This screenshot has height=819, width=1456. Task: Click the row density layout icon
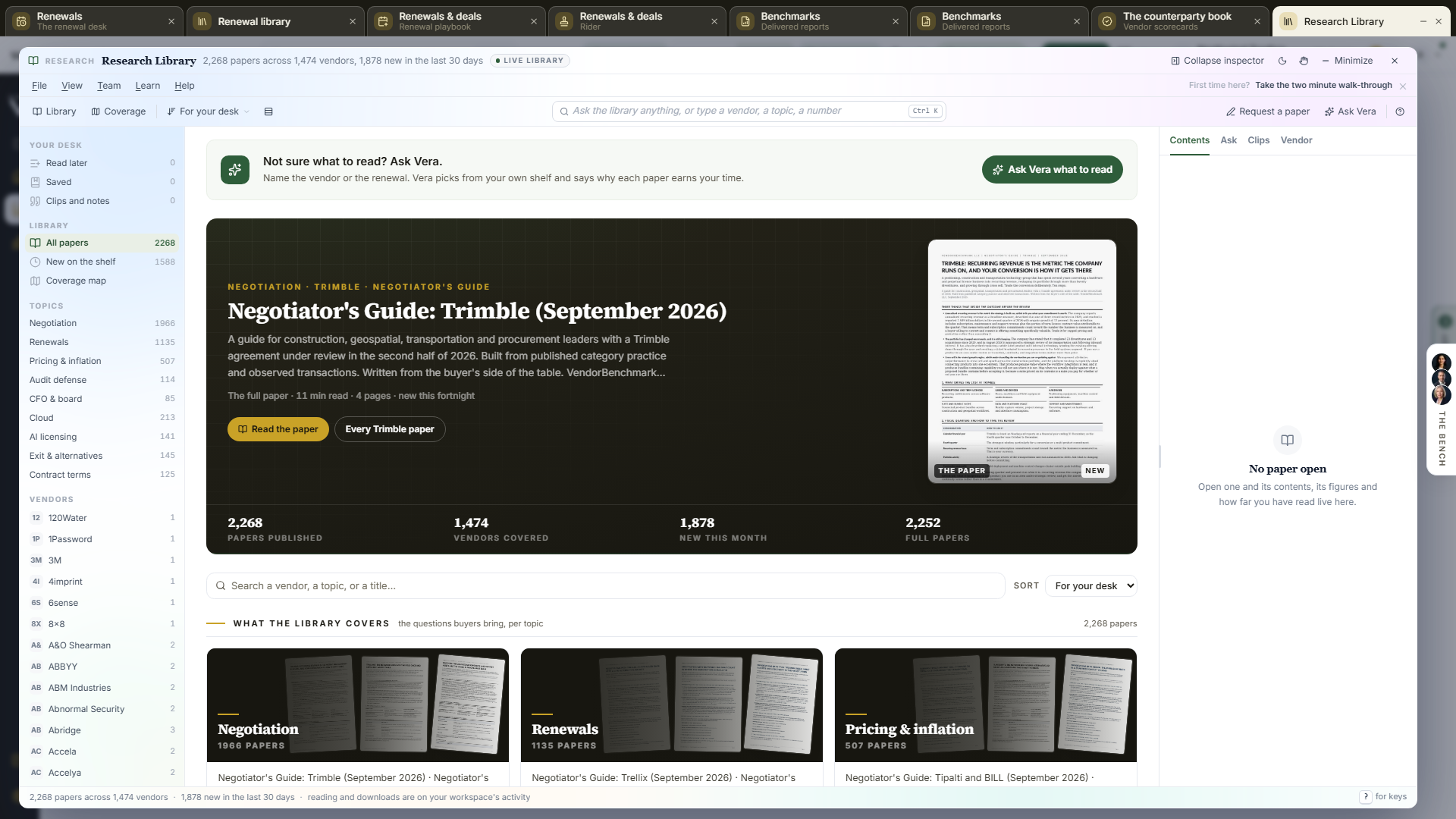(268, 111)
